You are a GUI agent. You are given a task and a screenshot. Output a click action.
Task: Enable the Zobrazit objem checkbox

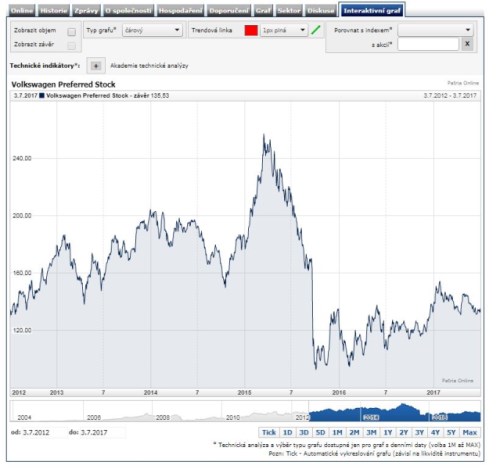pos(71,32)
